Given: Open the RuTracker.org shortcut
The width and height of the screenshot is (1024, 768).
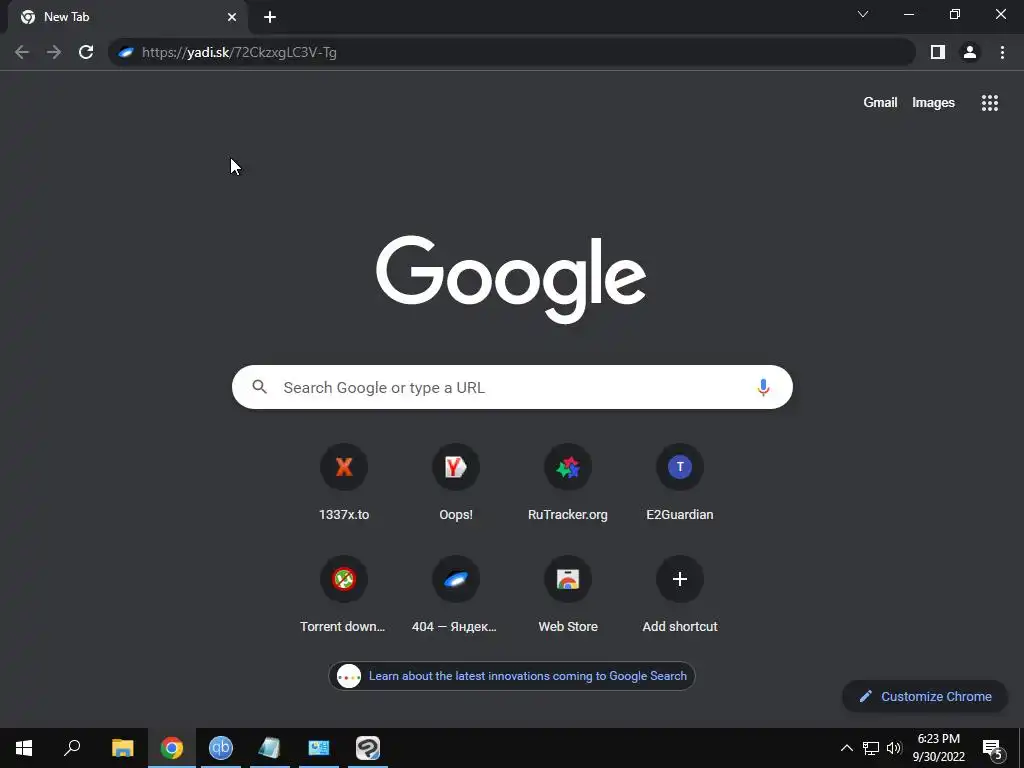Looking at the screenshot, I should [x=568, y=482].
